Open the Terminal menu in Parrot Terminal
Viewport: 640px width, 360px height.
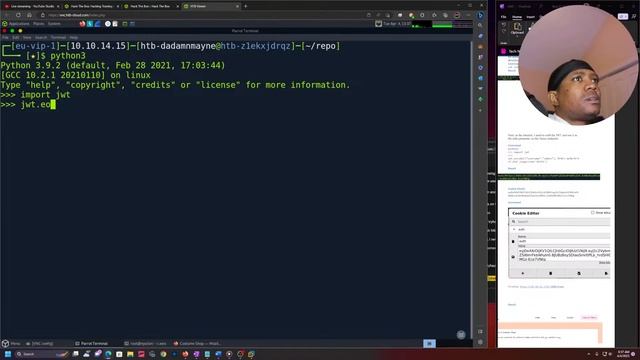58,37
